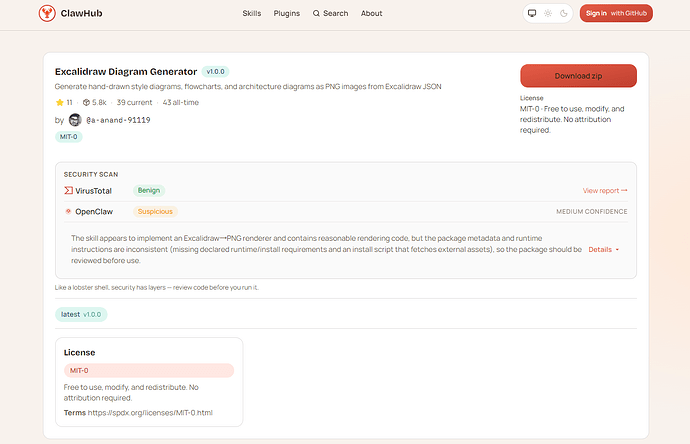Open Search from the navigation bar
690x444 pixels.
330,13
